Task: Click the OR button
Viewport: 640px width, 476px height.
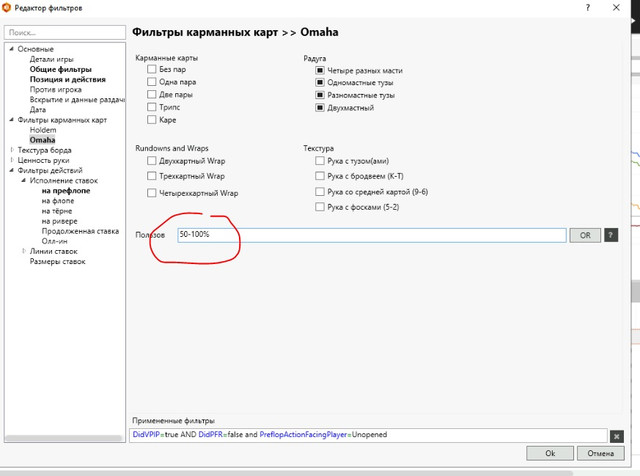Action: pyautogui.click(x=585, y=235)
